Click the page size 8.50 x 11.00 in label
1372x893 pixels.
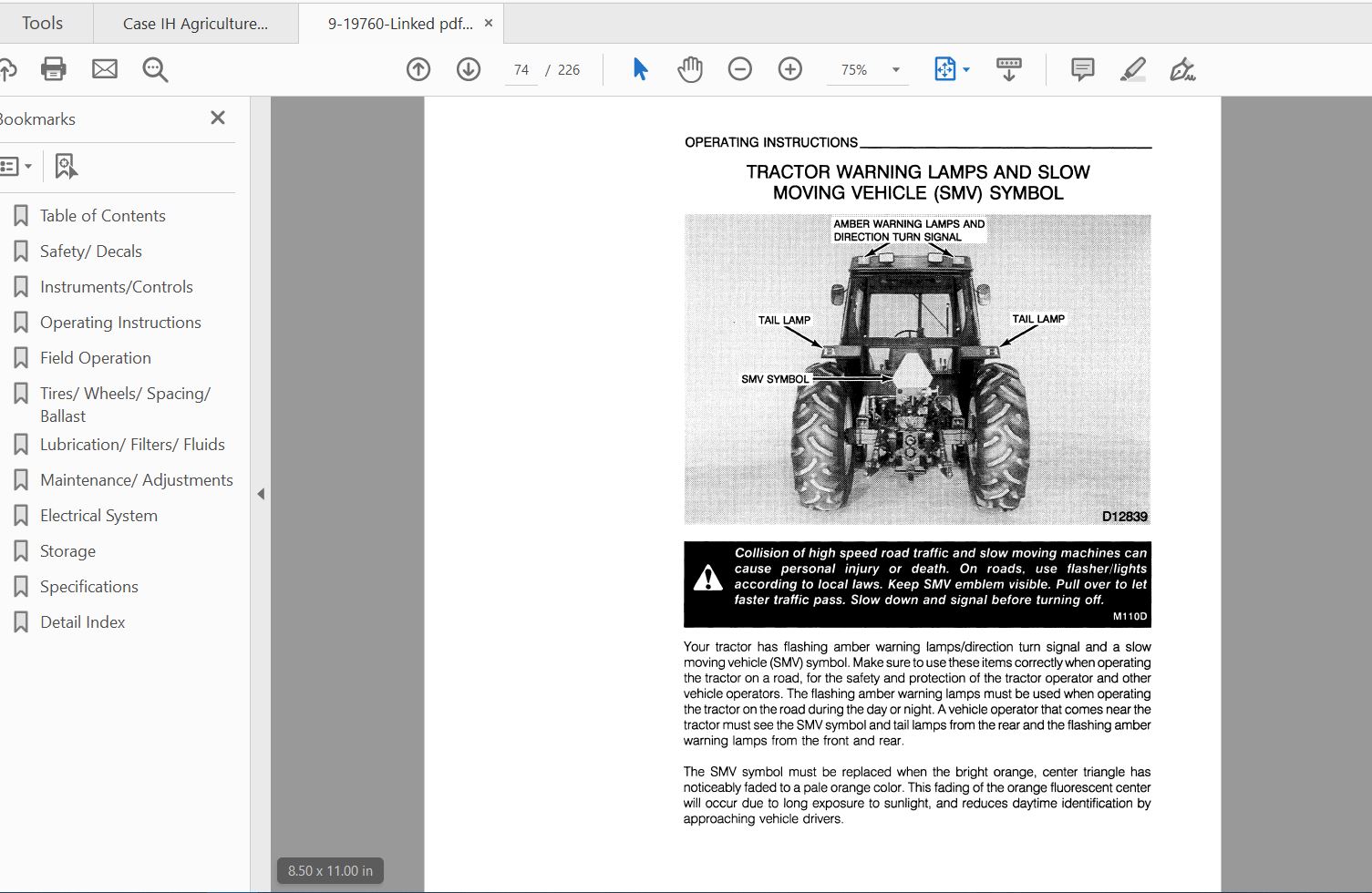coord(330,871)
